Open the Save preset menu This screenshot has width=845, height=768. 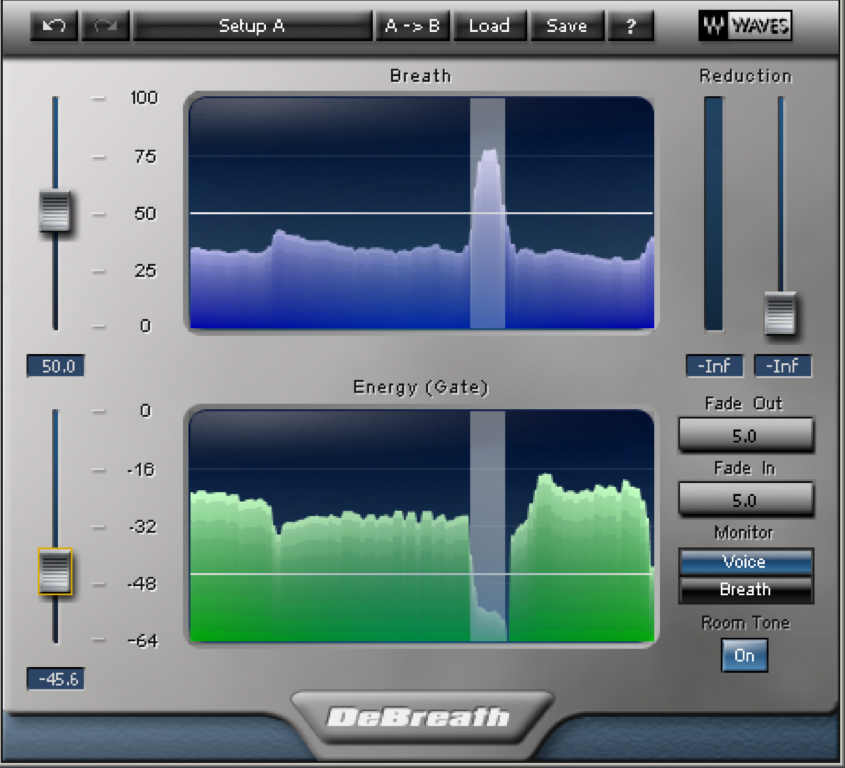pos(566,26)
